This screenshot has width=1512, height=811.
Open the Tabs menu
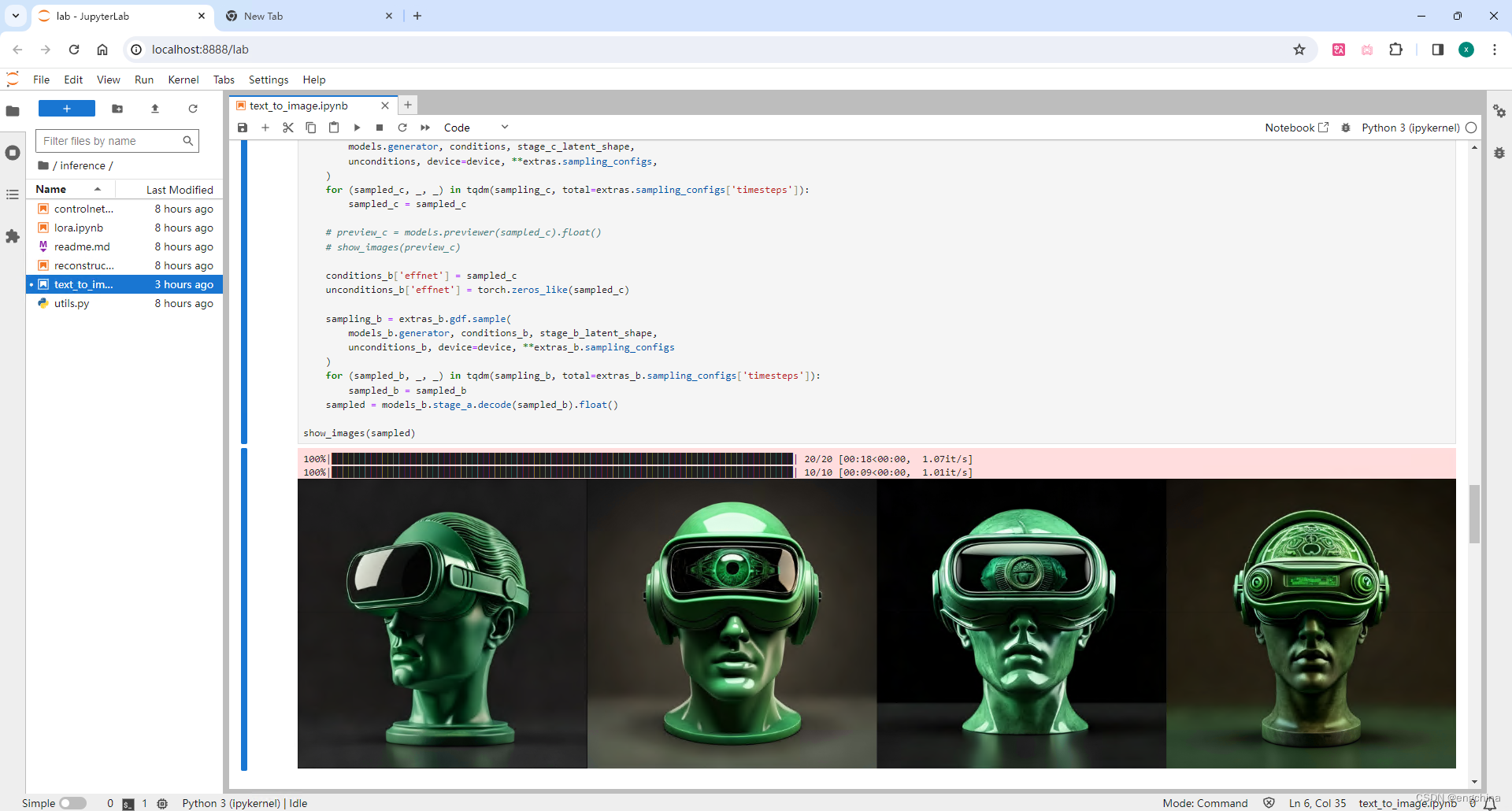[x=224, y=80]
